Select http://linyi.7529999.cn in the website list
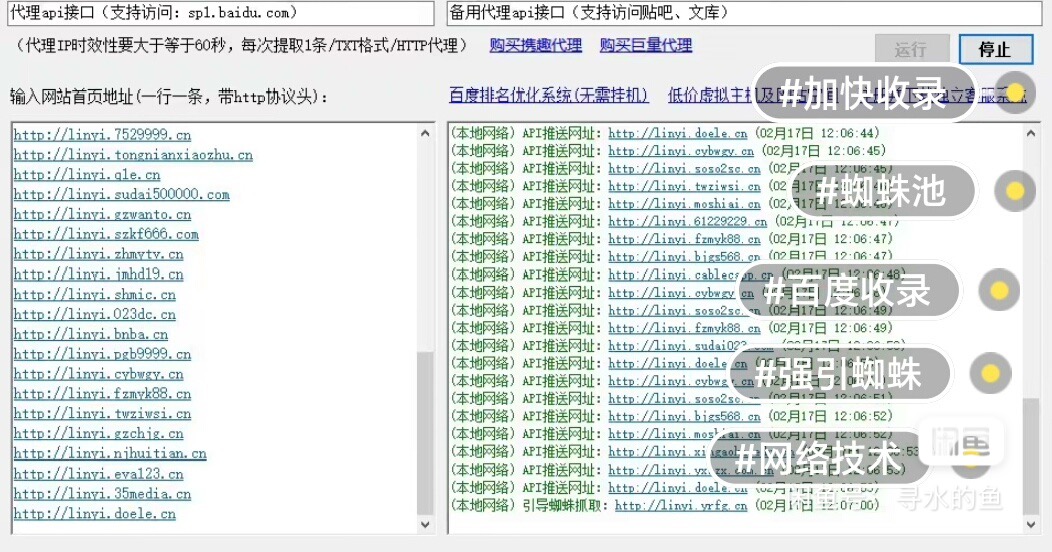Viewport: 1052px width, 552px height. pos(102,135)
